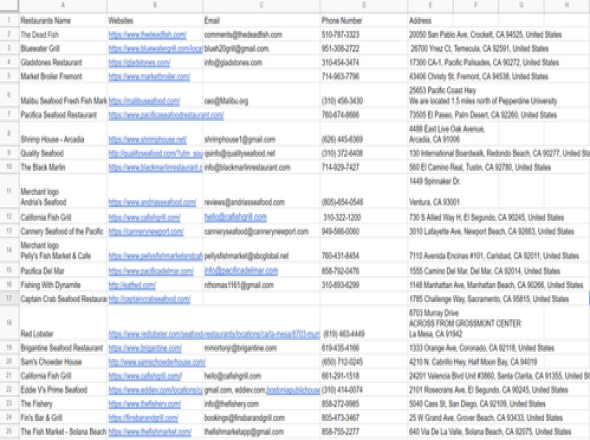The image size is (590, 440).
Task: Open Sam's Chowder House website link
Action: pyautogui.click(x=157, y=362)
